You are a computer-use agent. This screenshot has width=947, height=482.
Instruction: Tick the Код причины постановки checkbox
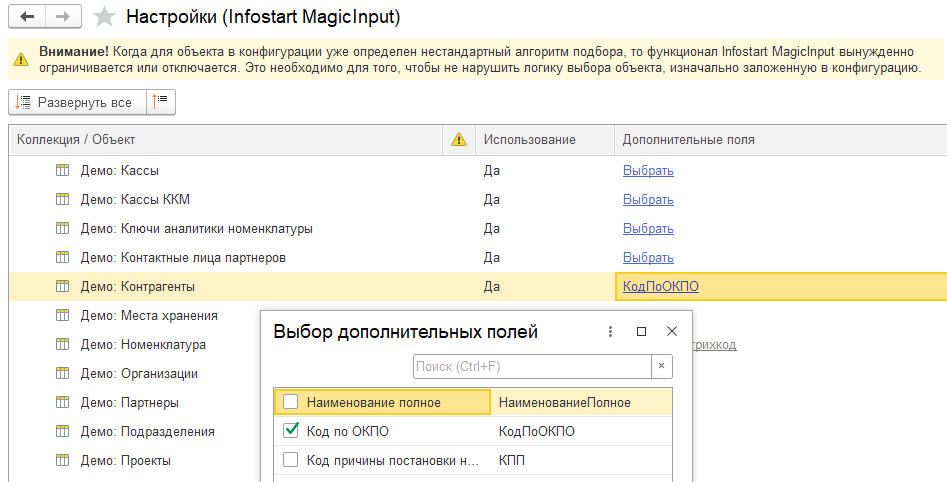[291, 460]
